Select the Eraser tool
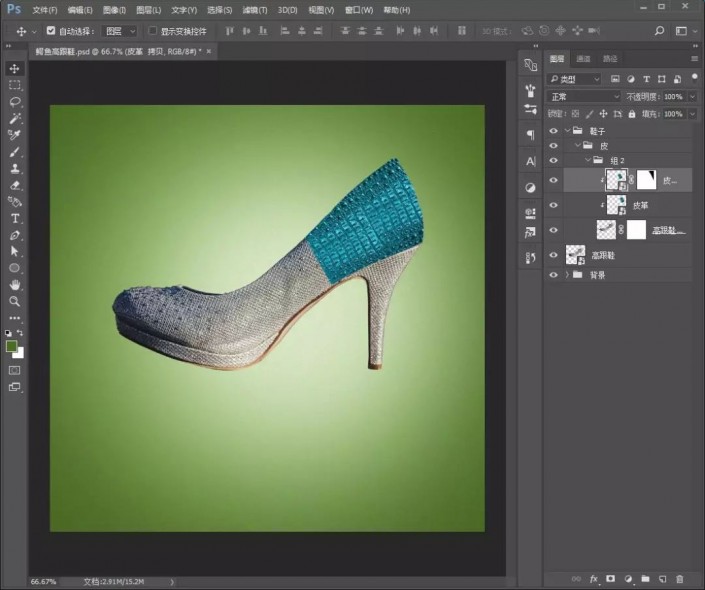This screenshot has width=705, height=590. click(14, 185)
